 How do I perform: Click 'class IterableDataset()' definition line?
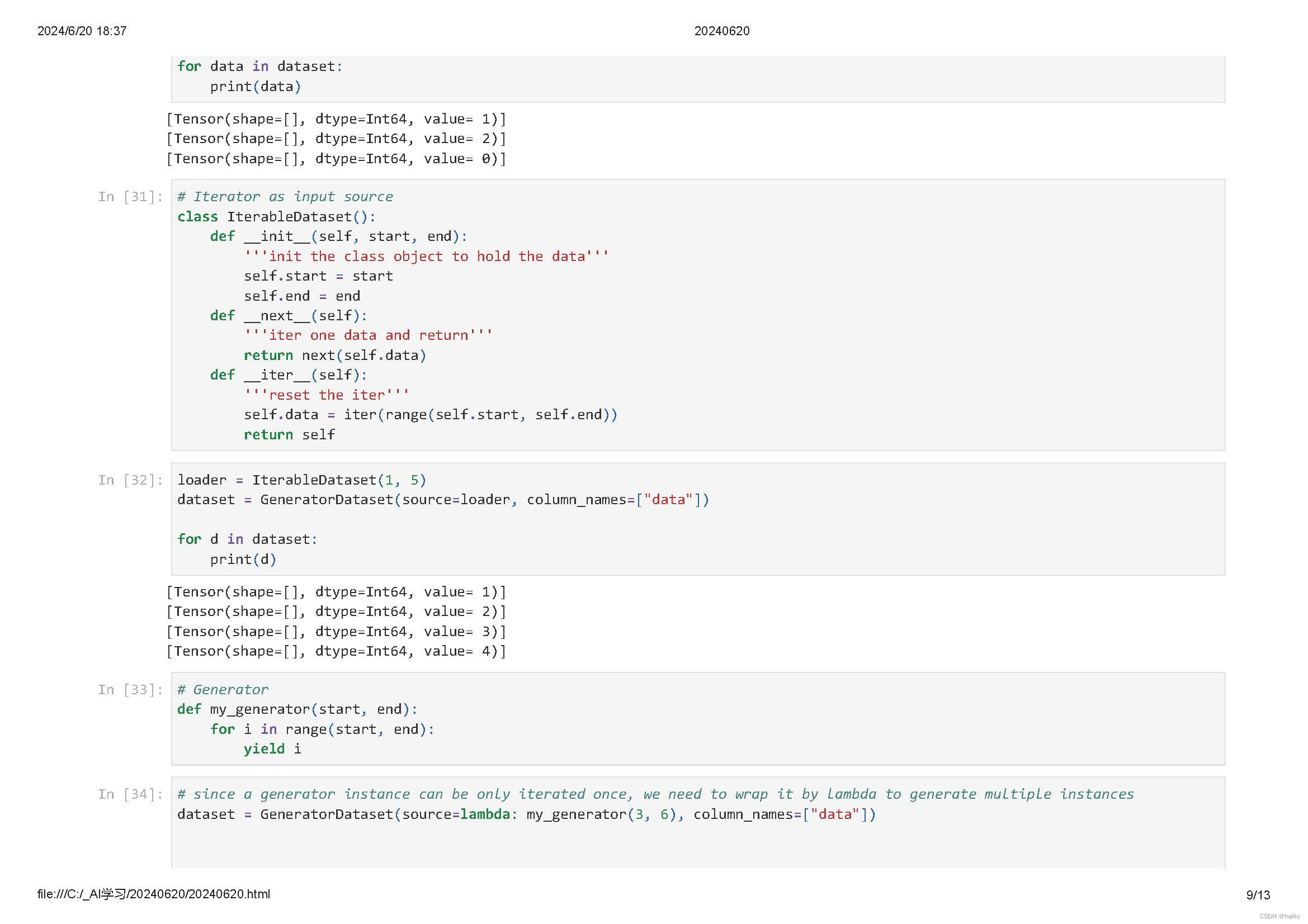click(276, 216)
